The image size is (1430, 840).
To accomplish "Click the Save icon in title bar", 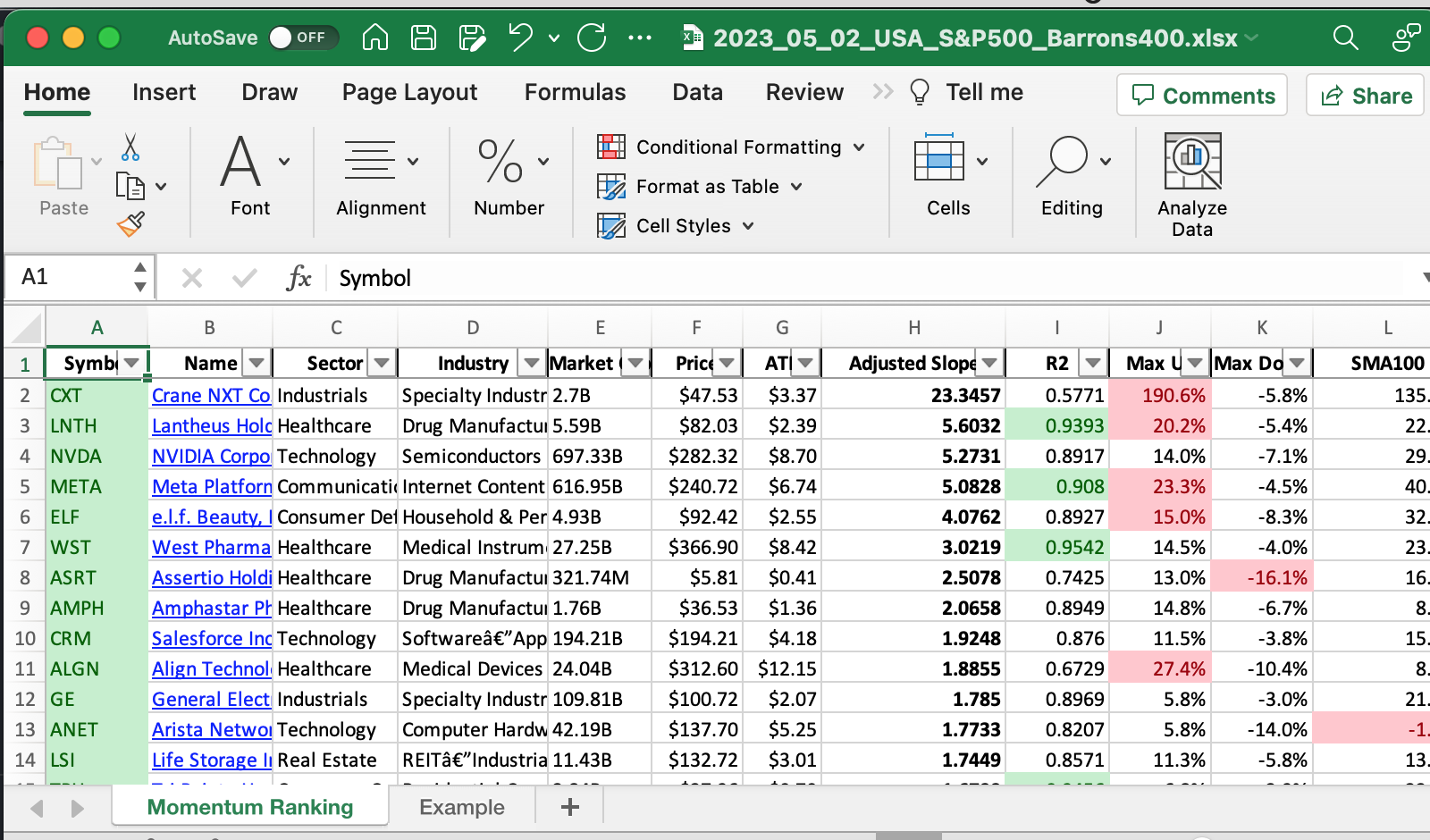I will click(424, 38).
